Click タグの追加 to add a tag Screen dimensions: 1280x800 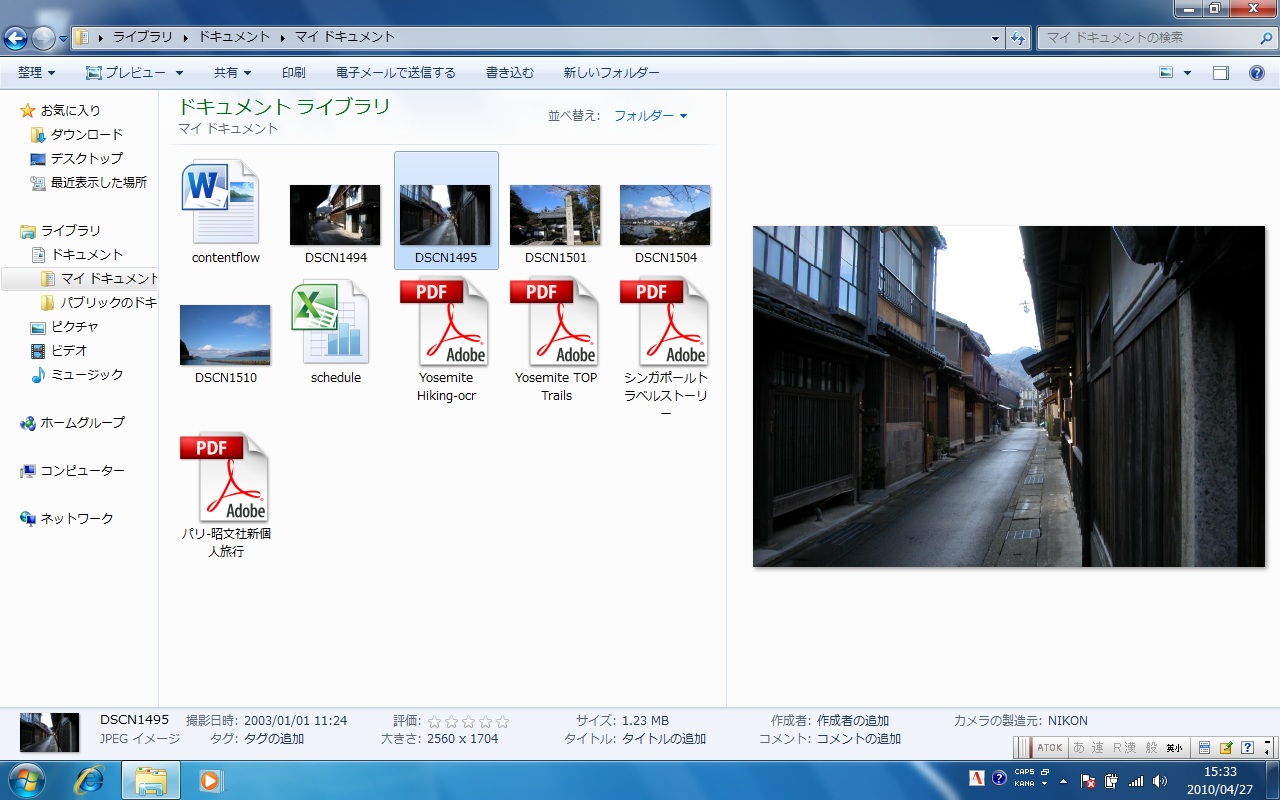270,739
